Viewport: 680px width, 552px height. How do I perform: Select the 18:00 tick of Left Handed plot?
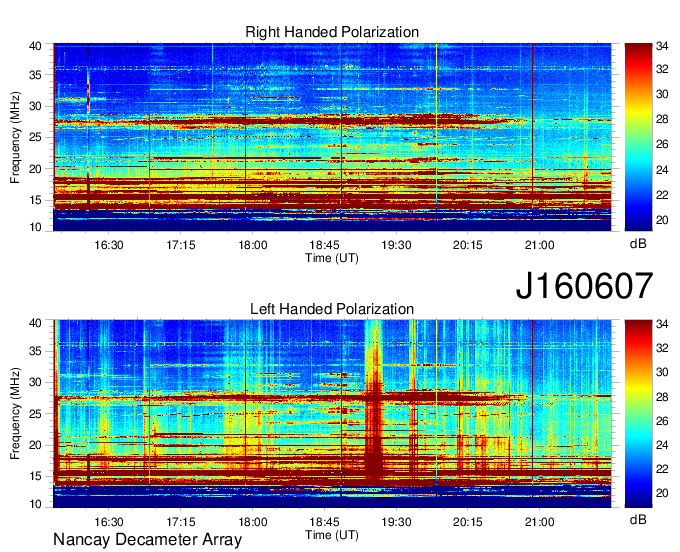click(x=253, y=522)
